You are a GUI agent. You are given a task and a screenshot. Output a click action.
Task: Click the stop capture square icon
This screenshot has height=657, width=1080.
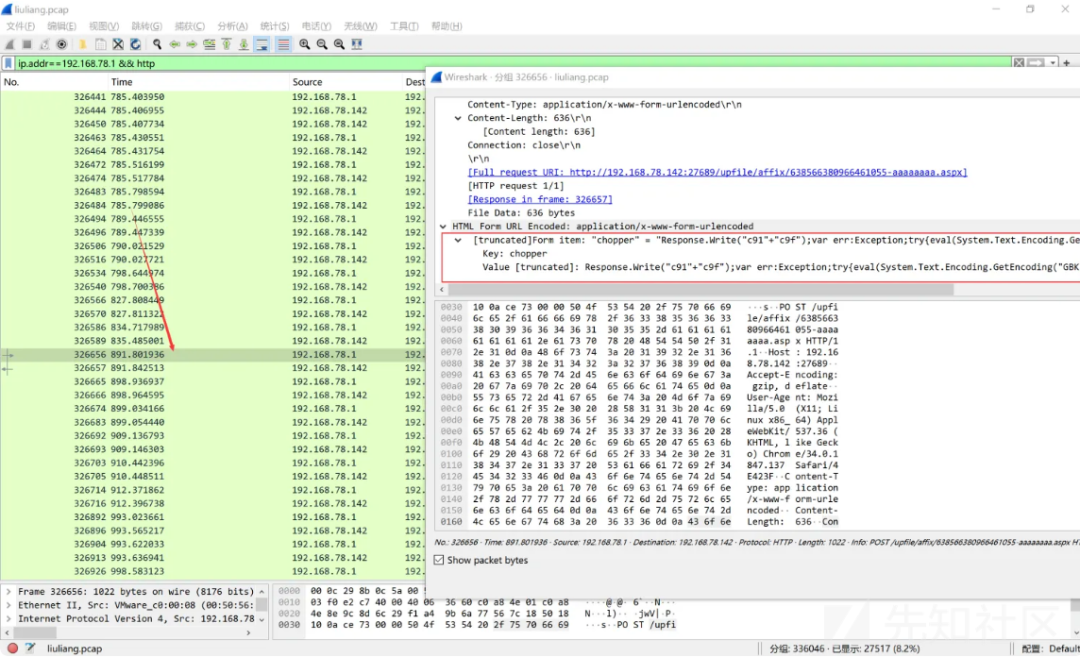pyautogui.click(x=27, y=44)
